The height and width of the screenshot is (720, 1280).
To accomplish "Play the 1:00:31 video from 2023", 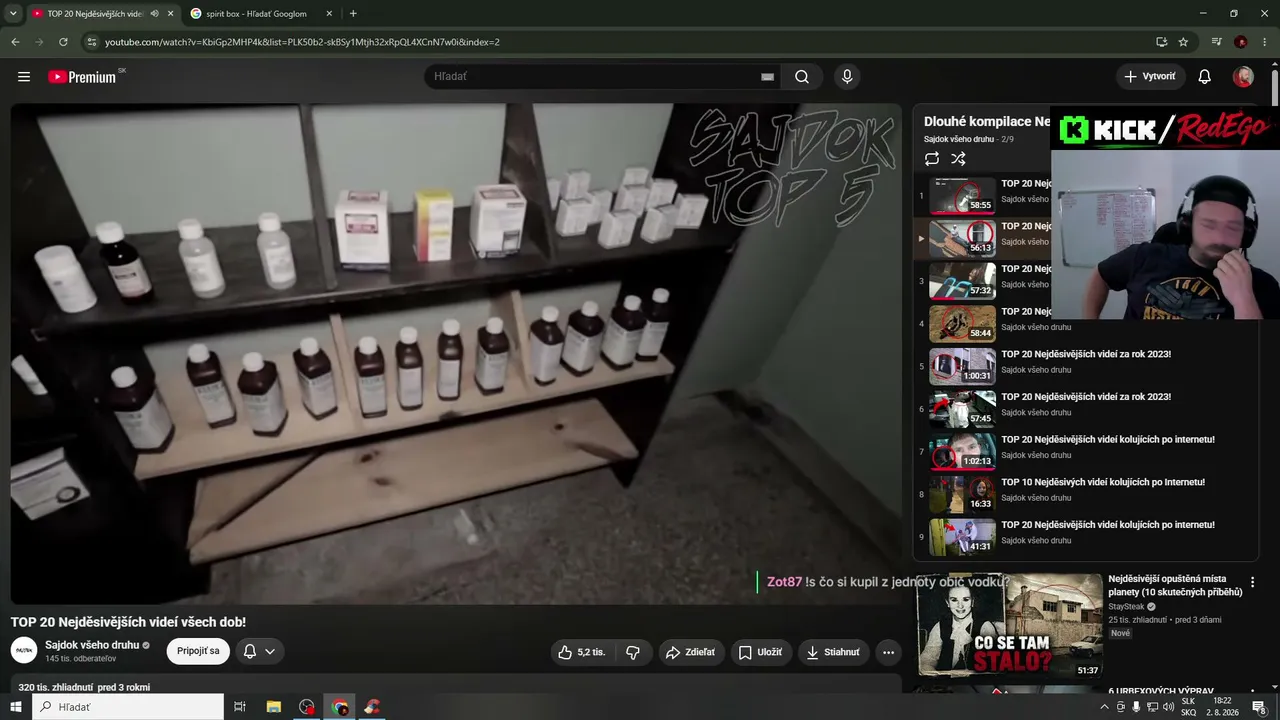I will click(962, 367).
